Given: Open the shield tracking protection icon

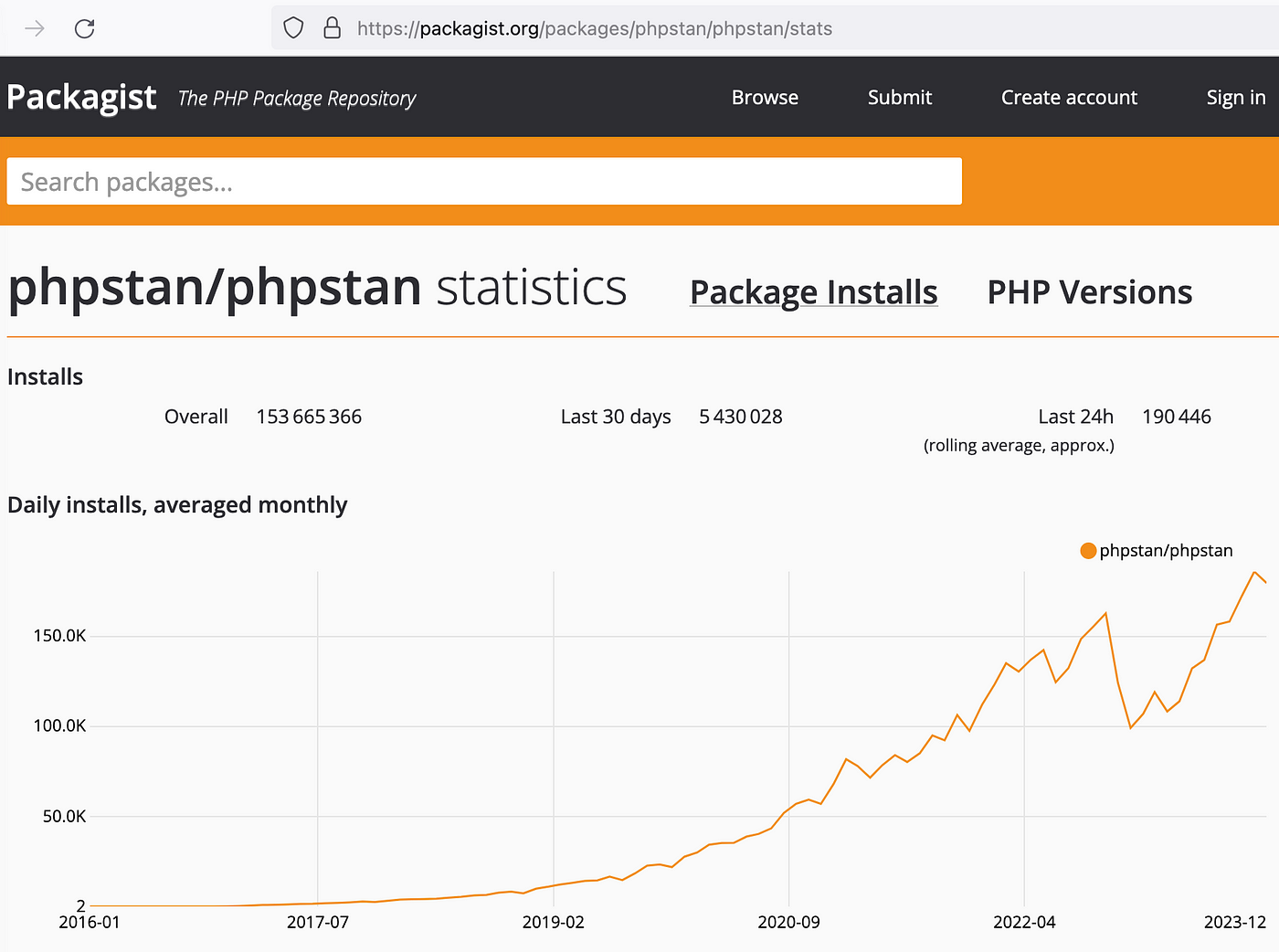Looking at the screenshot, I should pyautogui.click(x=293, y=27).
